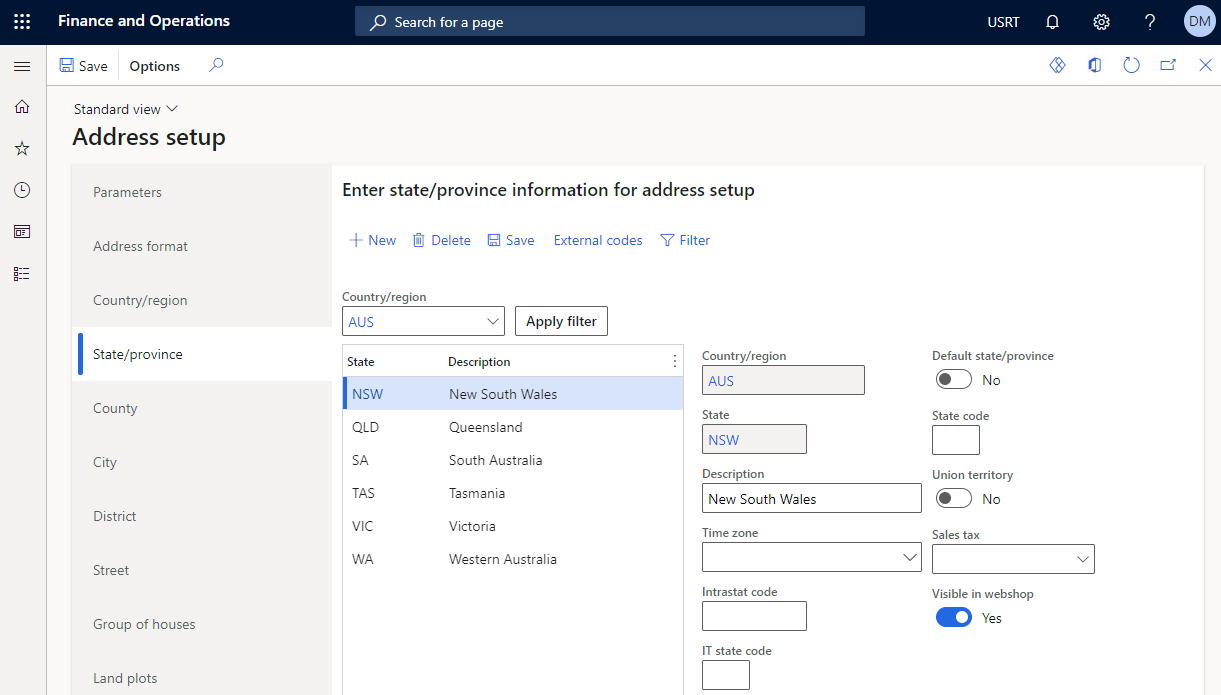
Task: Open the Options menu
Action: [x=155, y=66]
